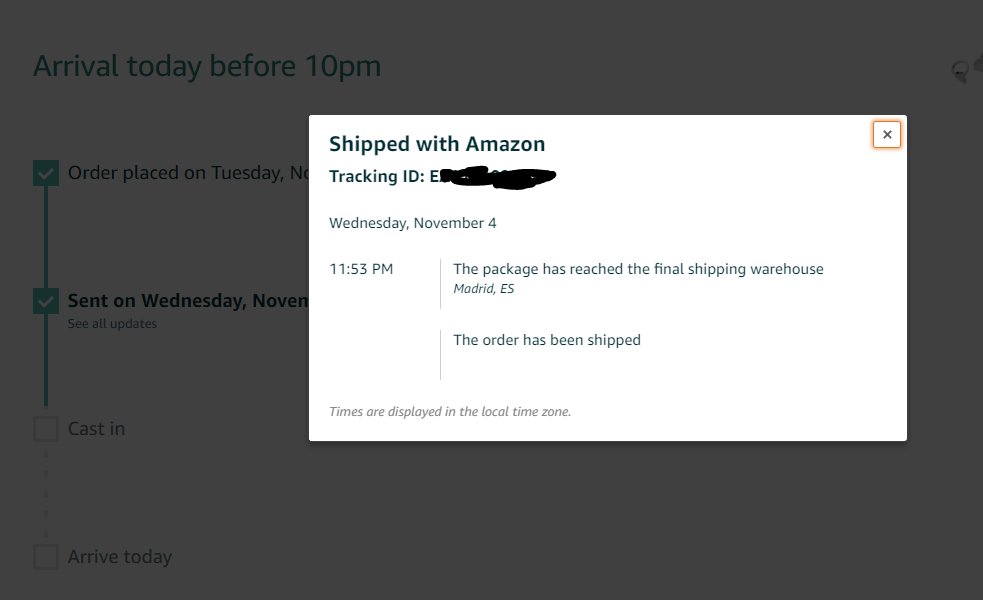Select the Wednesday, November 4 date

[x=412, y=223]
